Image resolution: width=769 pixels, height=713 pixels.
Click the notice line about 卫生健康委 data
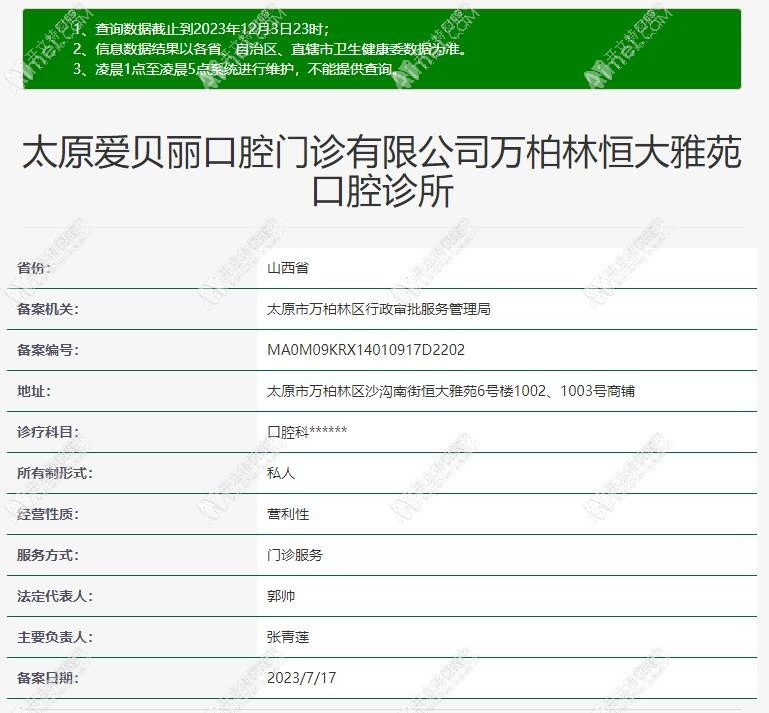(x=269, y=48)
